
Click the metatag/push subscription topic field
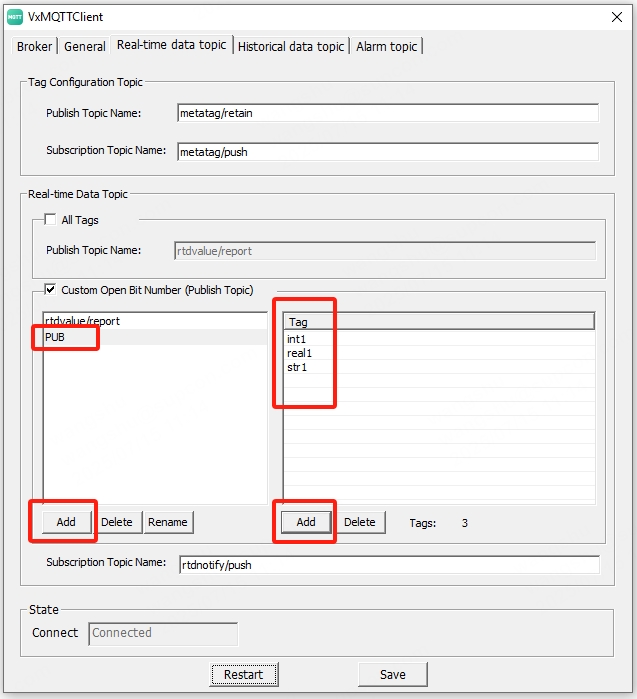click(388, 152)
